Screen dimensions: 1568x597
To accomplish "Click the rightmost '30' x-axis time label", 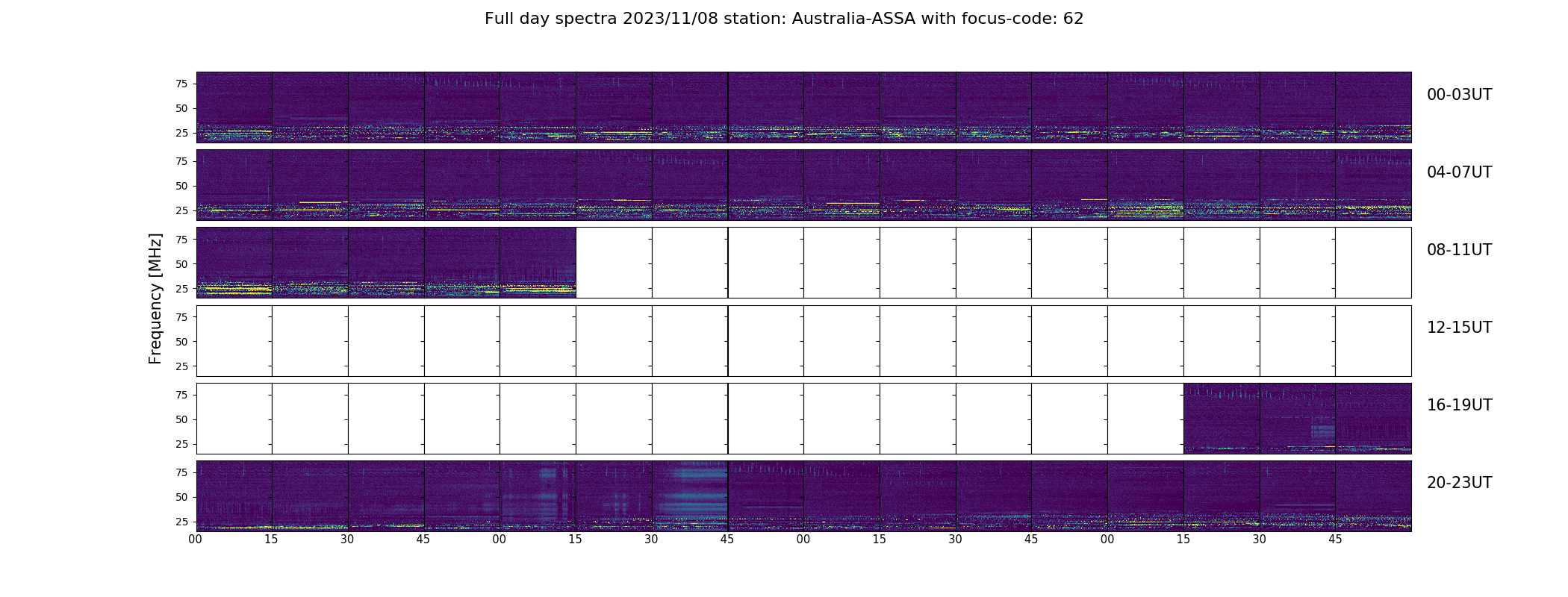I will pyautogui.click(x=1260, y=540).
